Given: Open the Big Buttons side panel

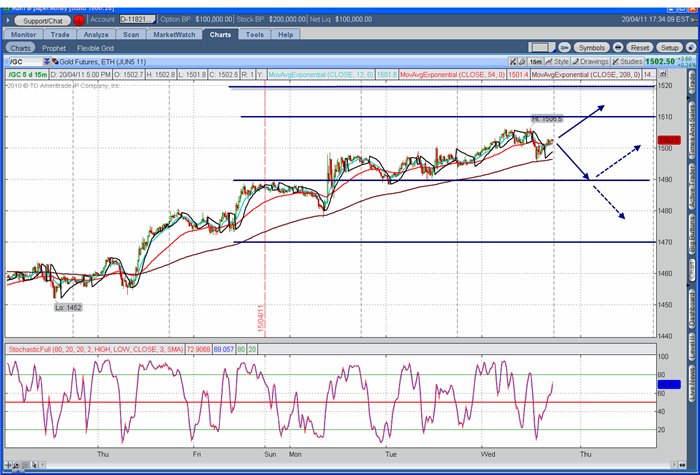Looking at the screenshot, I should click(692, 236).
